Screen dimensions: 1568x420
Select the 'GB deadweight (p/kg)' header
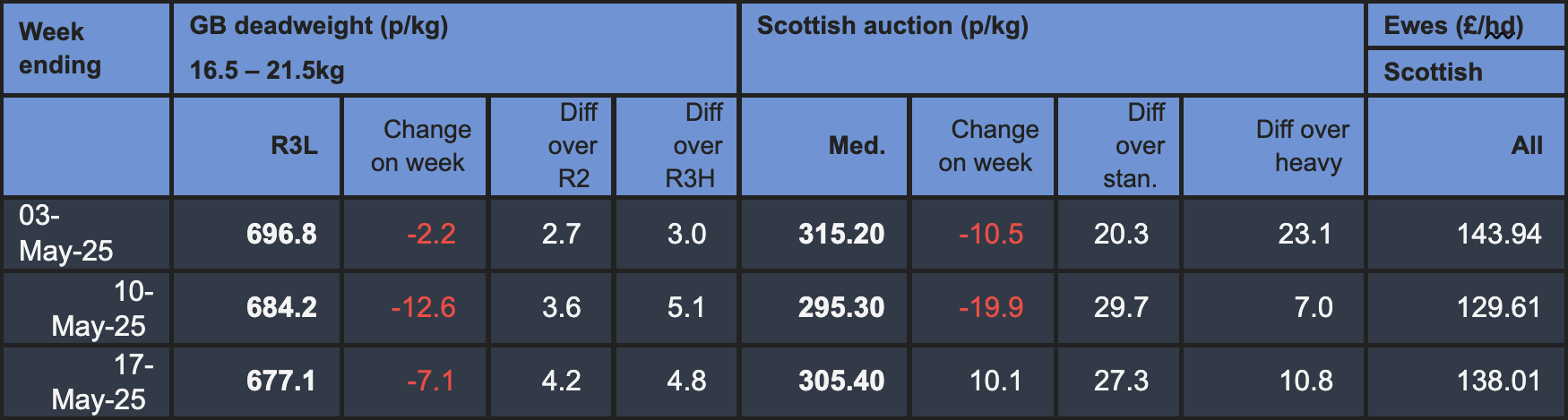[x=455, y=48]
